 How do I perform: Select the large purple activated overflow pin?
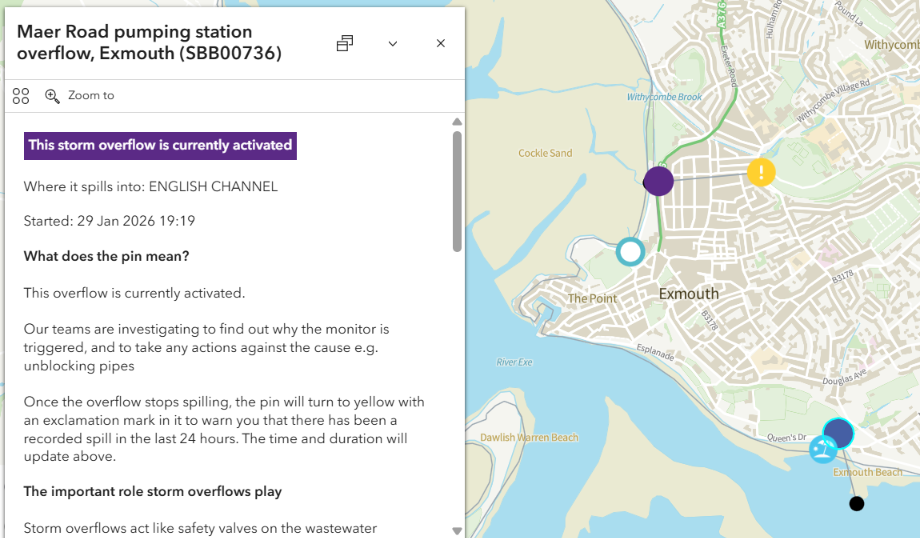pyautogui.click(x=658, y=181)
